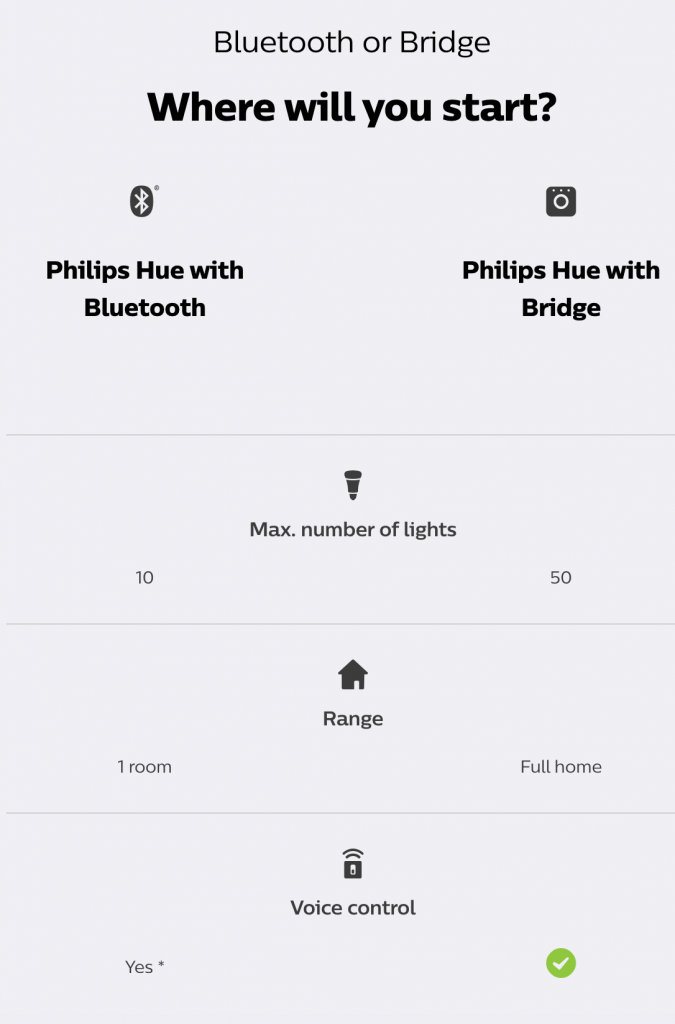Select Philips Hue with Bluetooth heading

point(144,289)
